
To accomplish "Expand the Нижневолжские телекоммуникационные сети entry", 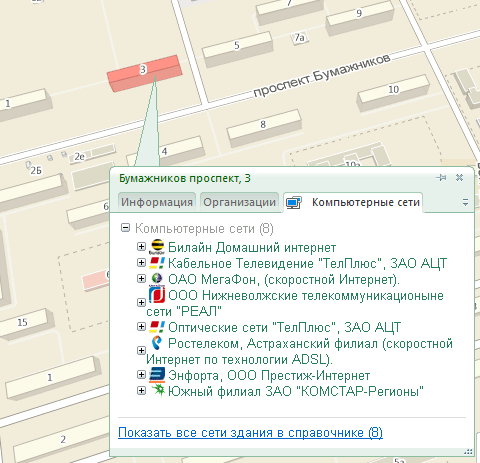I will [141, 302].
